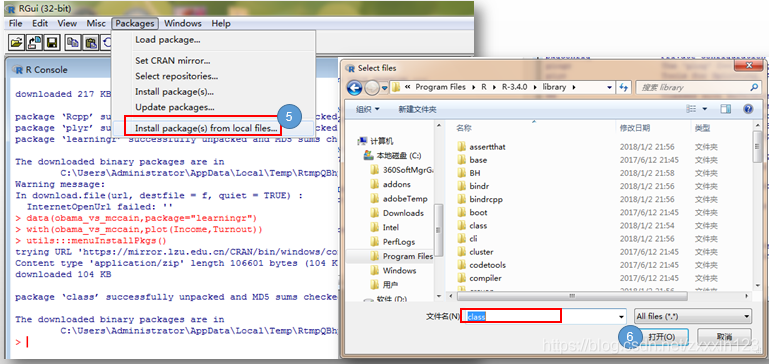Click the 取消 cancel button
Viewport: 769px width, 364px height.
pyautogui.click(x=724, y=337)
